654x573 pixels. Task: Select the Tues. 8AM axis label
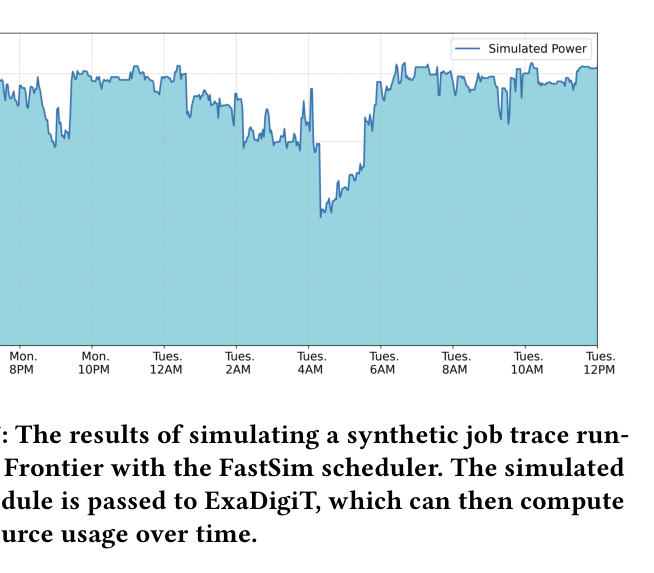click(x=455, y=363)
